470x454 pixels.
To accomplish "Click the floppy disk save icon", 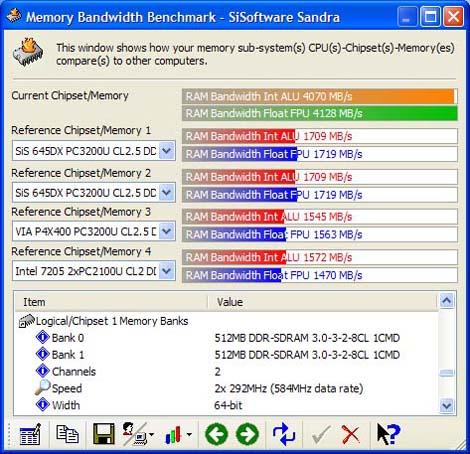I will coord(104,434).
